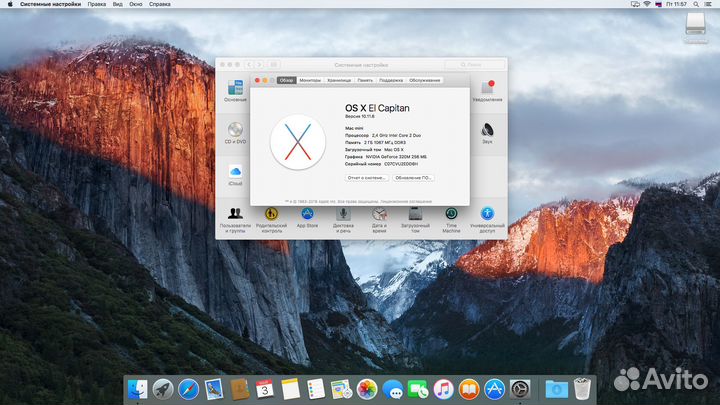Screen dimensions: 720x405
Task: Open Основные pane in System Preferences
Action: pyautogui.click(x=235, y=90)
